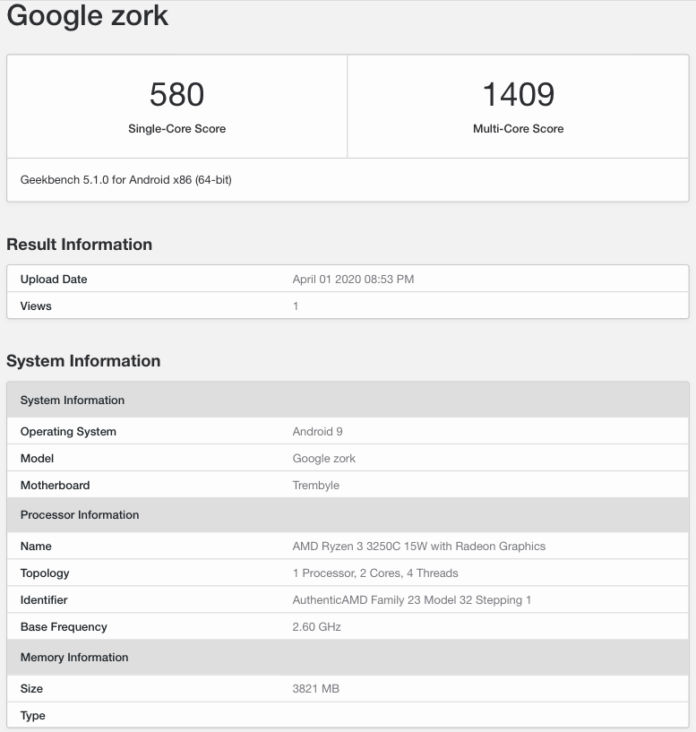Click the 'Identifier' row label

(x=44, y=600)
